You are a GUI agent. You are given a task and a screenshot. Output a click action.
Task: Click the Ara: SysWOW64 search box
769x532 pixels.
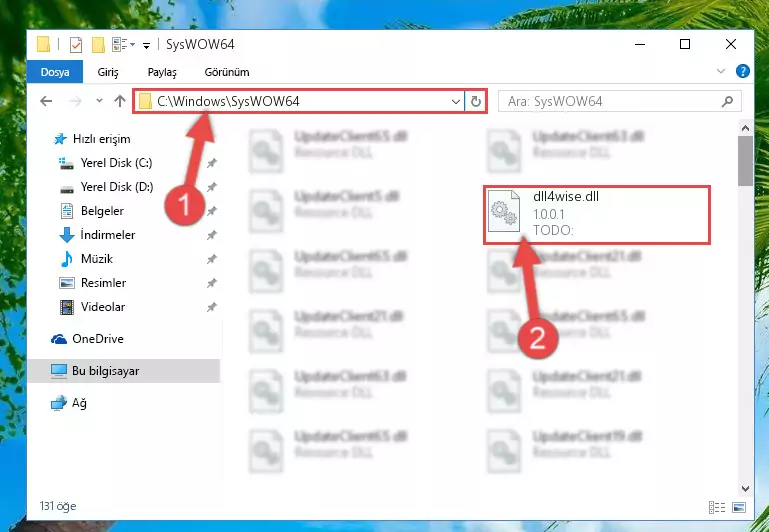pos(619,101)
